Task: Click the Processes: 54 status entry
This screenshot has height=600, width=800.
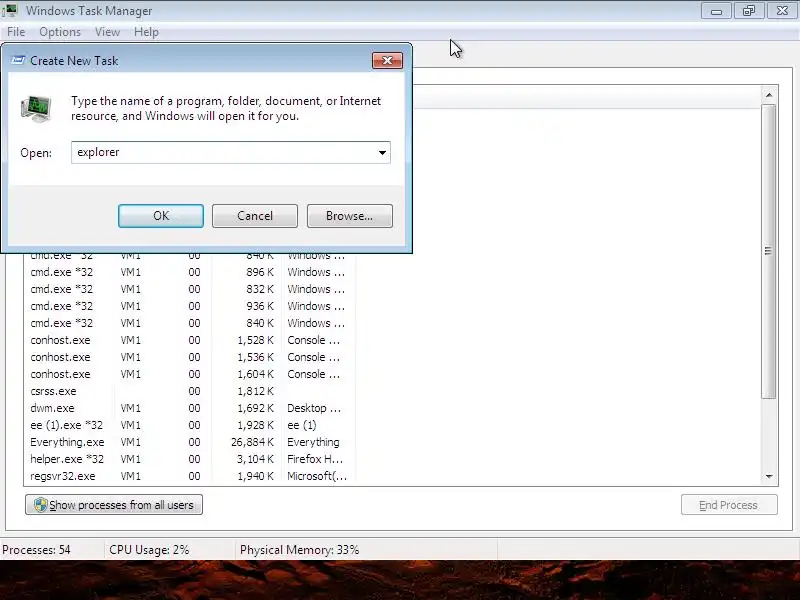Action: pyautogui.click(x=36, y=550)
